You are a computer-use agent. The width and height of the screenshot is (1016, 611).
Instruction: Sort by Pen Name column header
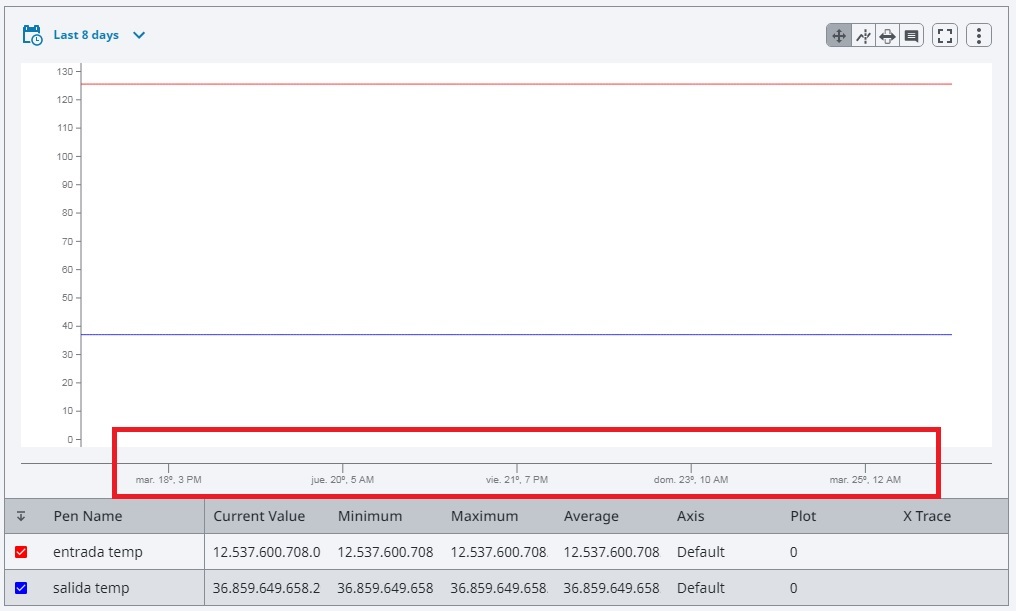point(87,516)
